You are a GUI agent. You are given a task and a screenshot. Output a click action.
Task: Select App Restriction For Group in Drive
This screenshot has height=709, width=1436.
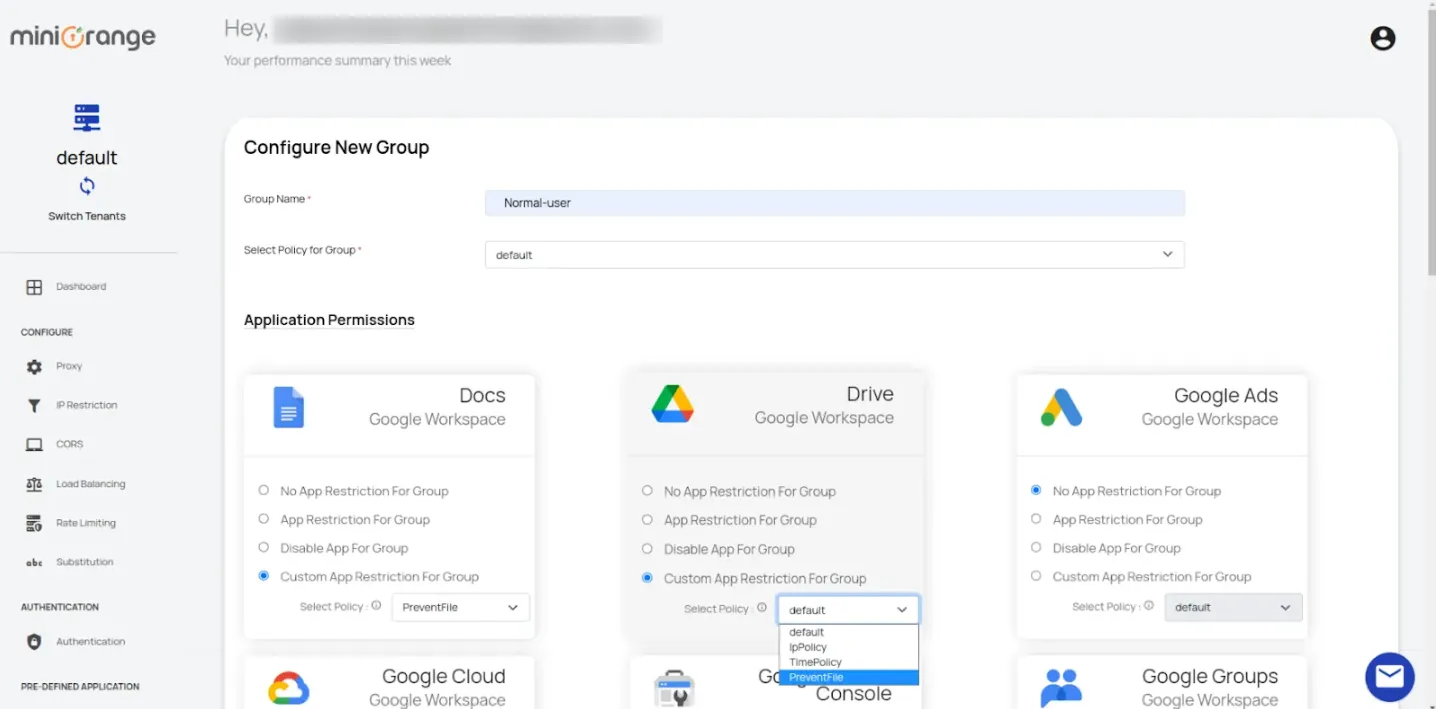[647, 520]
